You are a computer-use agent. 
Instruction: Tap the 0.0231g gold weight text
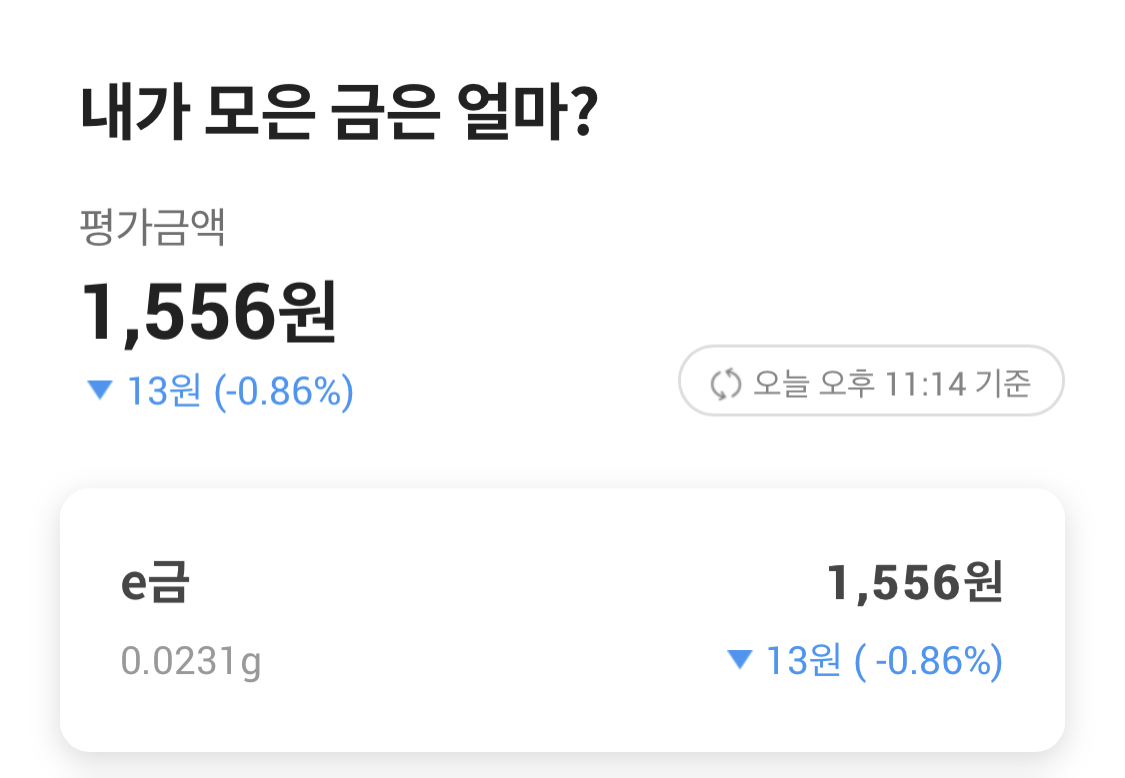click(x=191, y=661)
